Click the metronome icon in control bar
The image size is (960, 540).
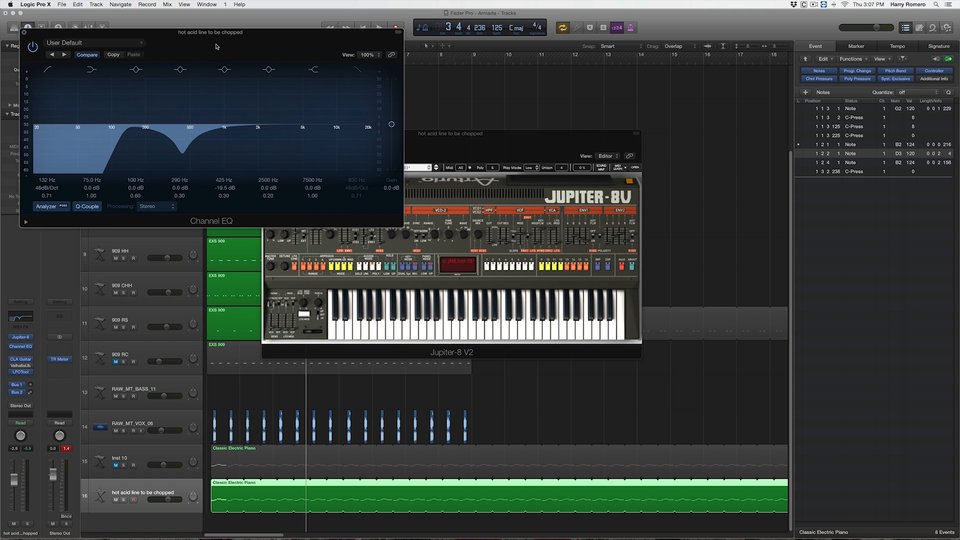pos(631,28)
